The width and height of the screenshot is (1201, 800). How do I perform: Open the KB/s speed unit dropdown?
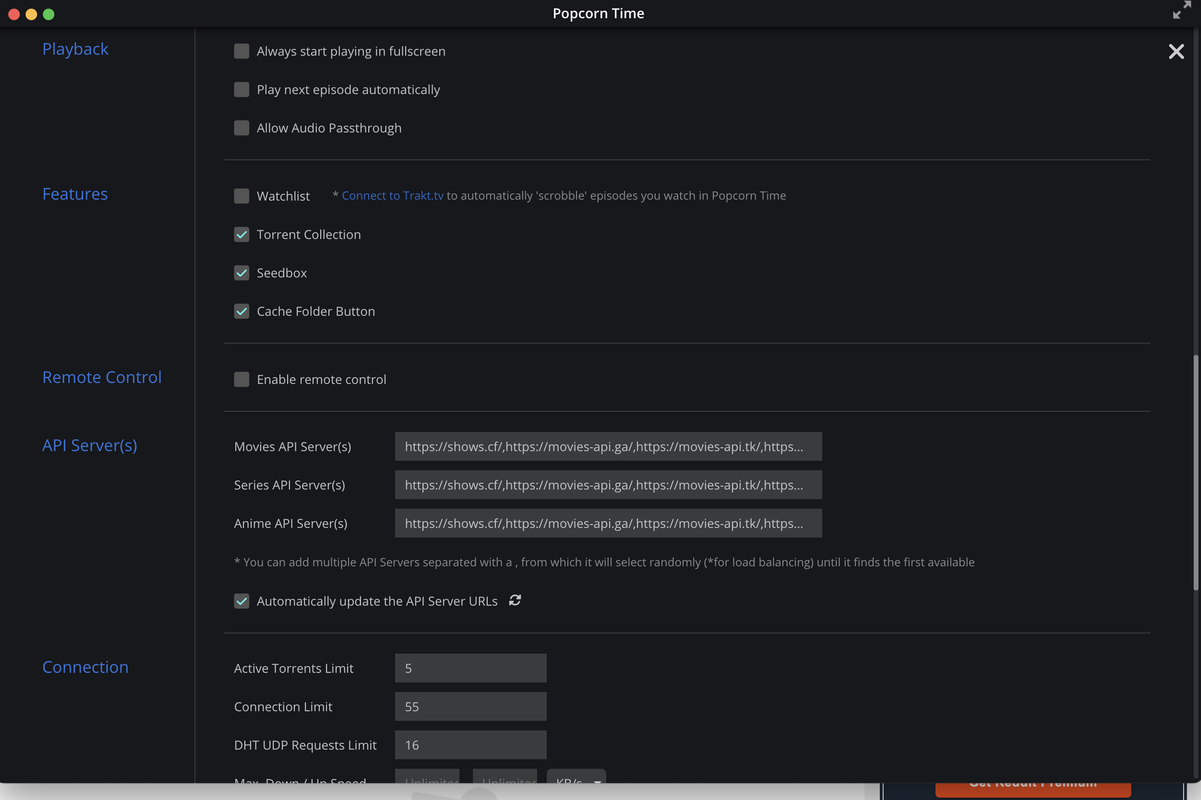[577, 779]
